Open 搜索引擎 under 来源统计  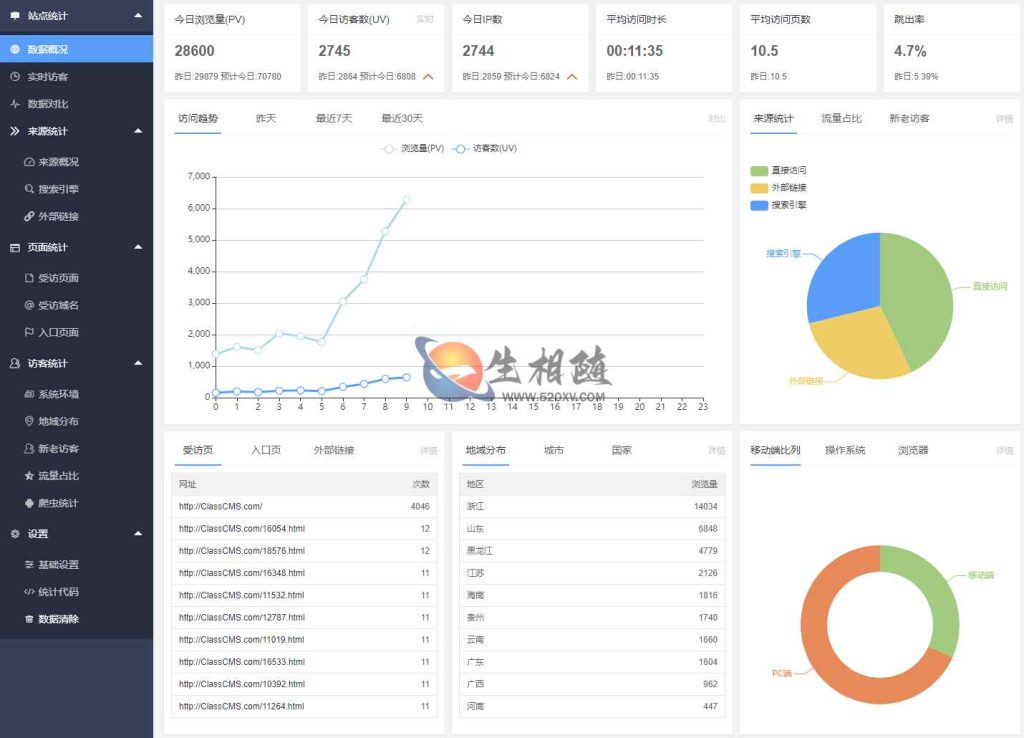[70, 189]
